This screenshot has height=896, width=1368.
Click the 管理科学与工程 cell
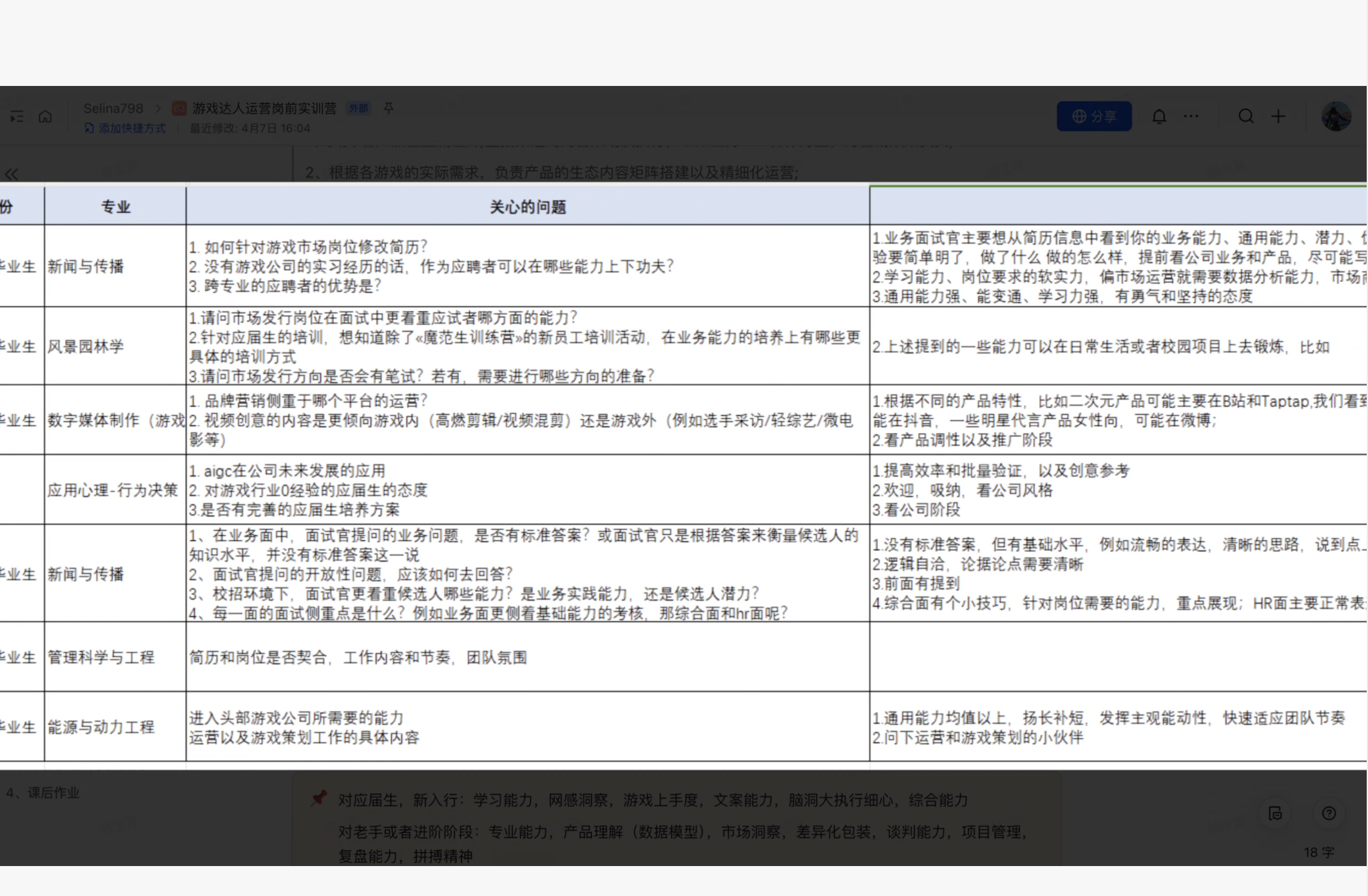click(101, 657)
